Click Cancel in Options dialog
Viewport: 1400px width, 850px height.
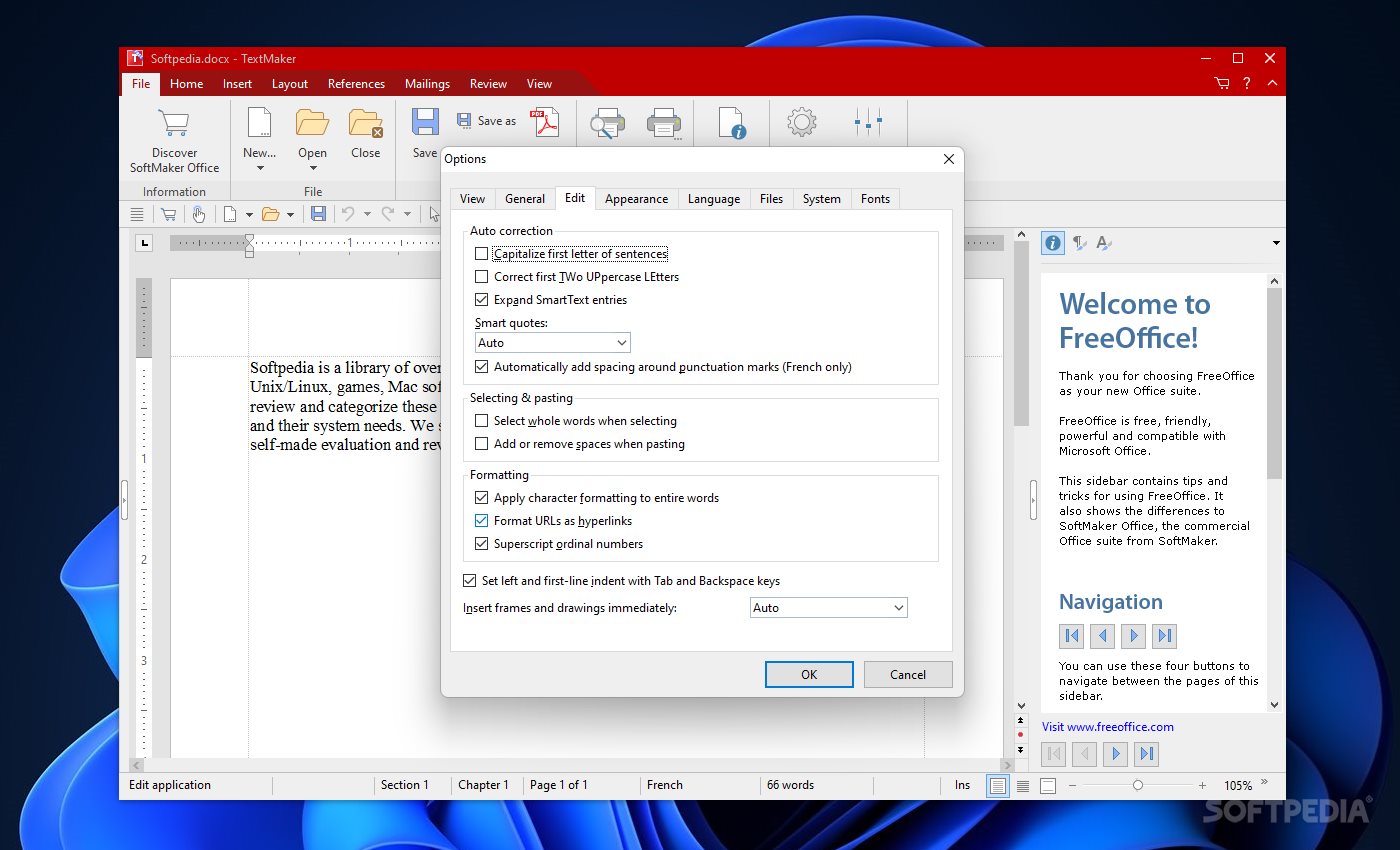(908, 675)
